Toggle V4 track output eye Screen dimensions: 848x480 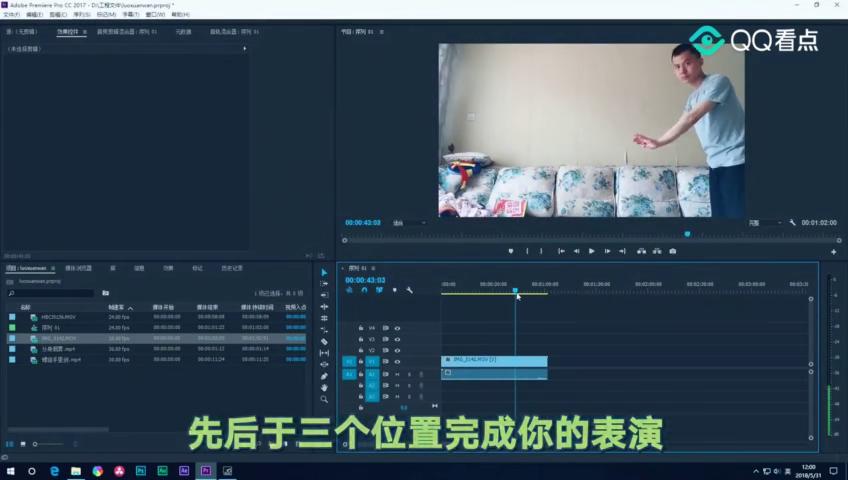[397, 328]
